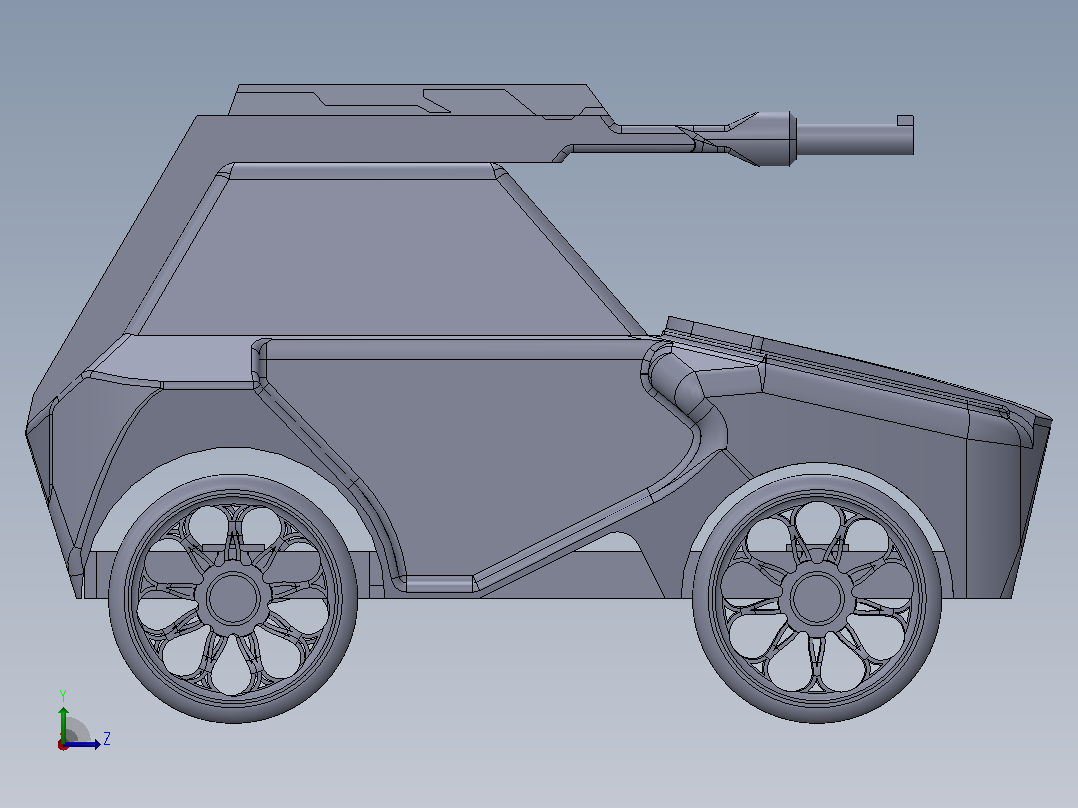Select the red origin point of the triad

[63, 745]
